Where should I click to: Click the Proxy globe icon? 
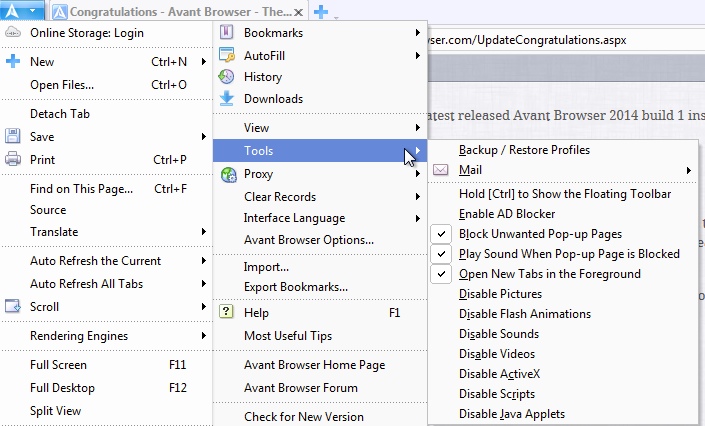pyautogui.click(x=226, y=175)
